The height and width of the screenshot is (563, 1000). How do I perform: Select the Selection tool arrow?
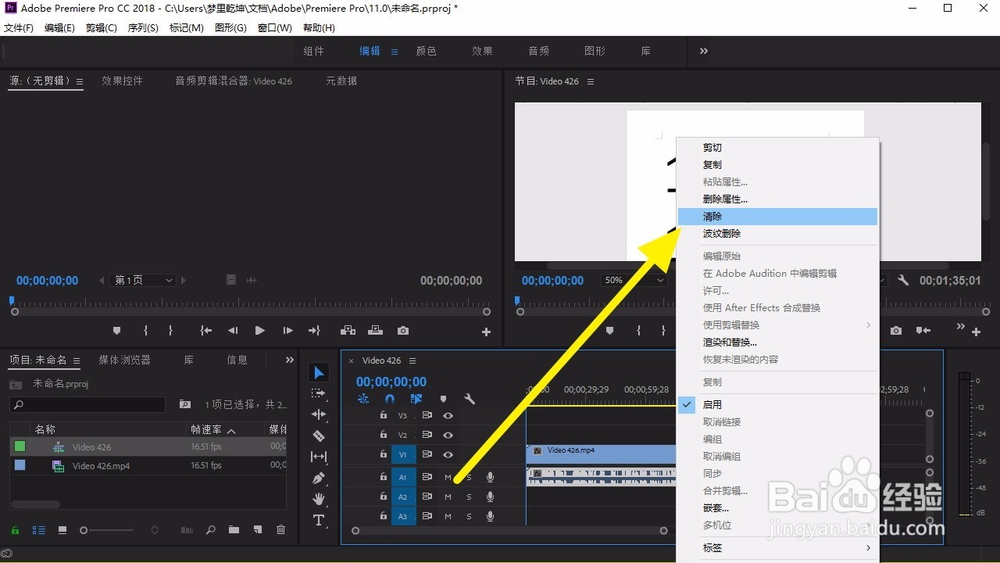pos(319,372)
